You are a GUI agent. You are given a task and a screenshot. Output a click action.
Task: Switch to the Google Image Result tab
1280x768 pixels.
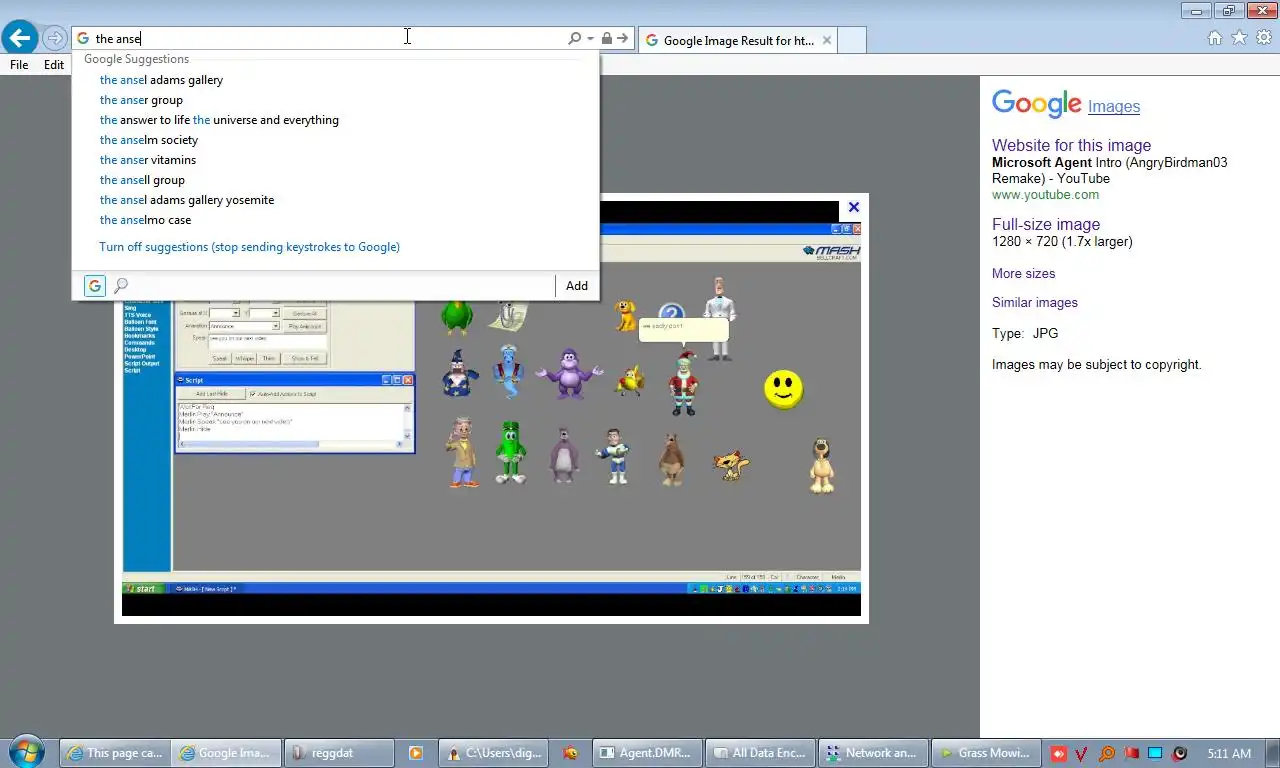[737, 41]
